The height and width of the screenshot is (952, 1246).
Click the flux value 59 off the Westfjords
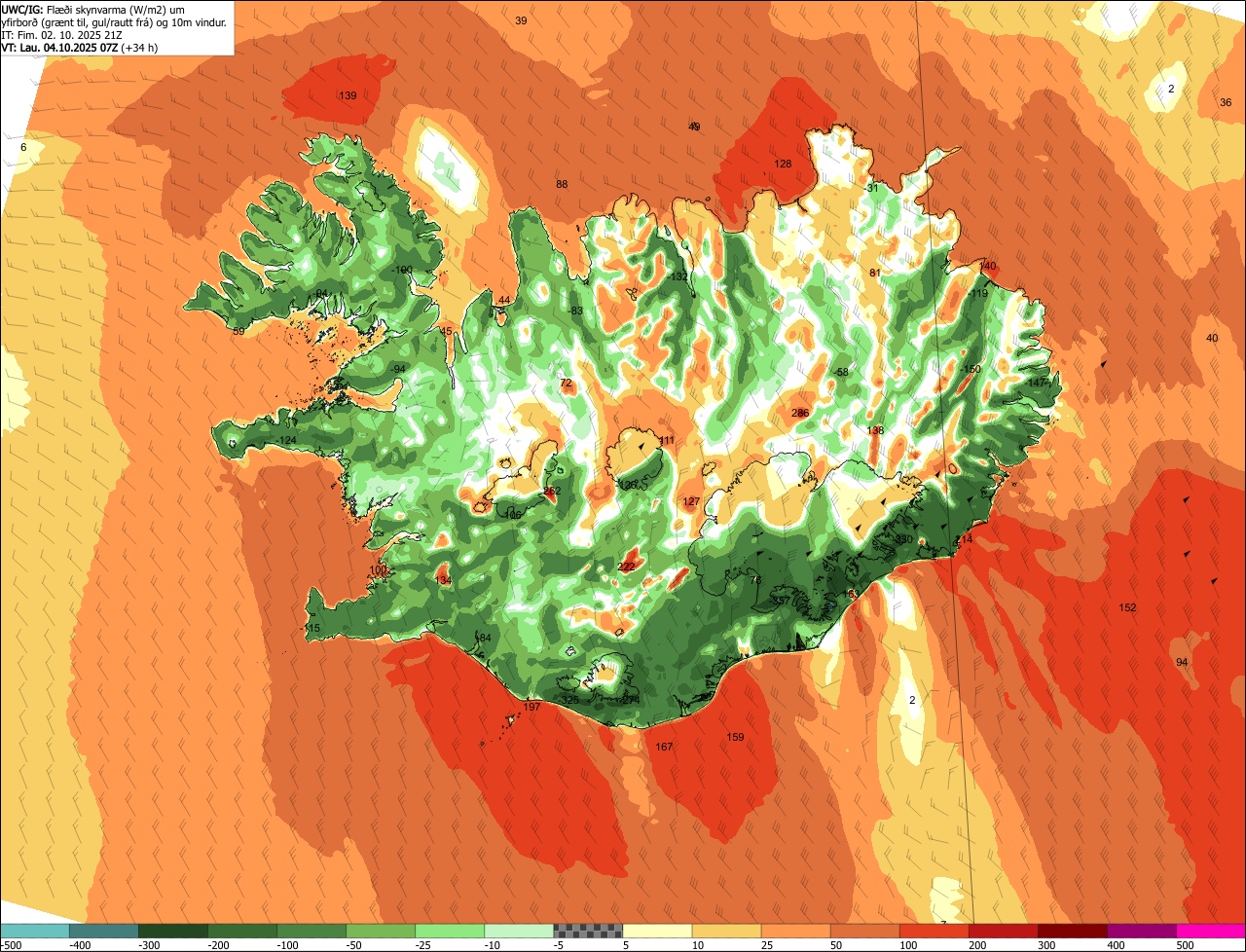[238, 332]
